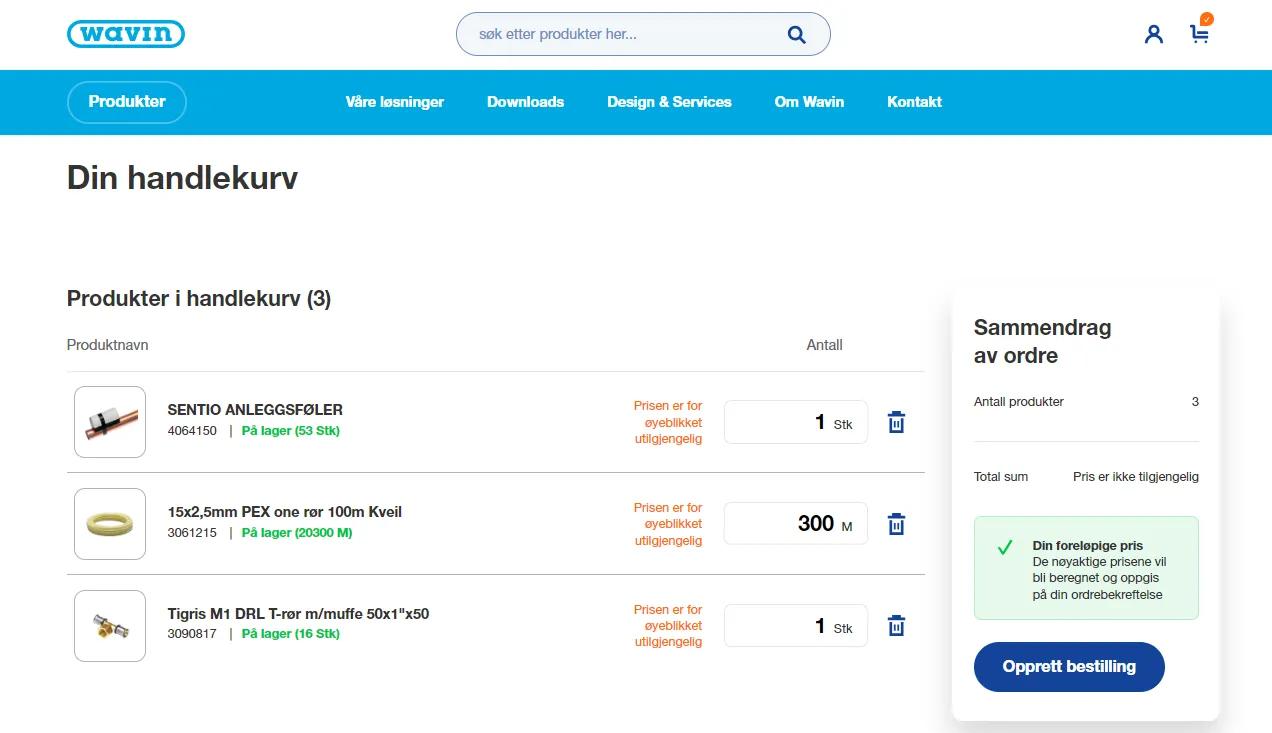This screenshot has height=733, width=1272.
Task: Open SENTIO ANLEGGSFØLER product thumbnail
Action: click(x=110, y=422)
